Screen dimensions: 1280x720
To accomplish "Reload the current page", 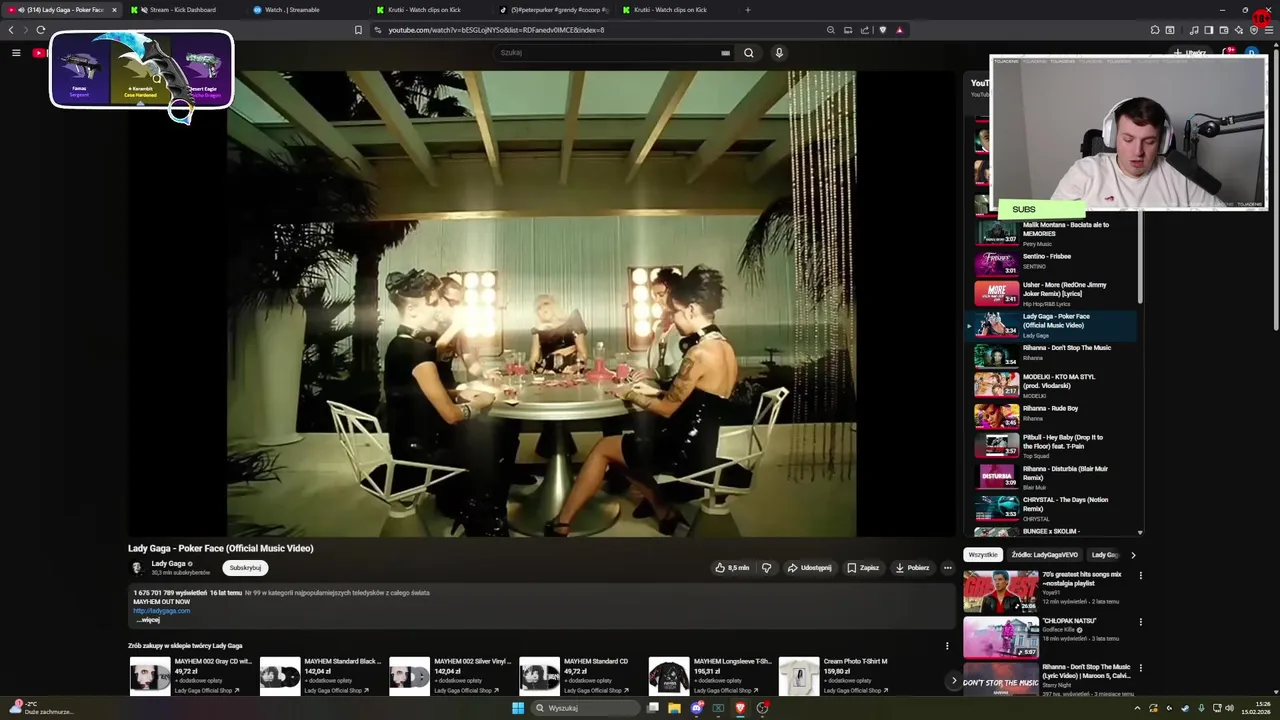I will pos(40,30).
